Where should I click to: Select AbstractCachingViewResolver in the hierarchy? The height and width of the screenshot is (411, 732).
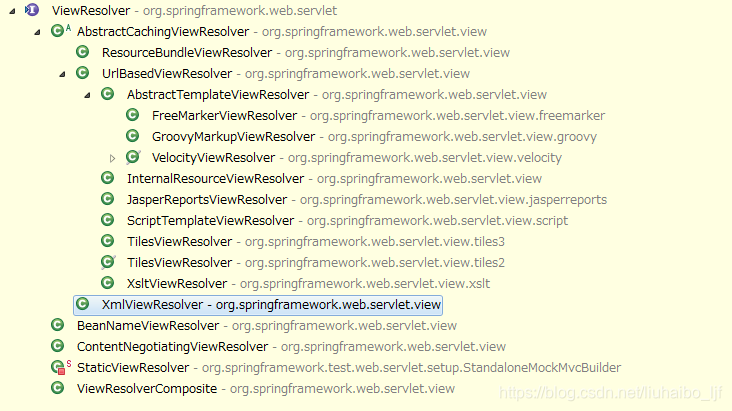[282, 32]
